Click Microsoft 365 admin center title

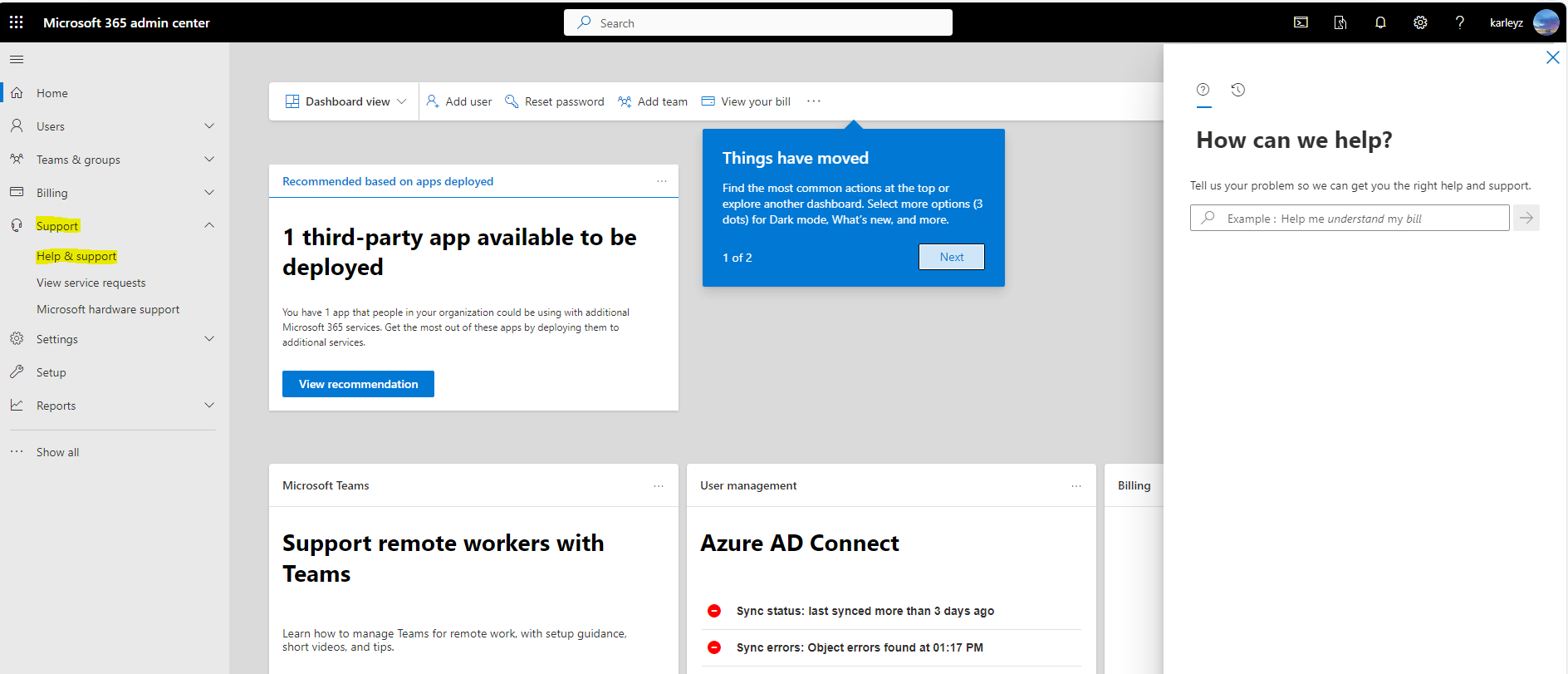(126, 22)
